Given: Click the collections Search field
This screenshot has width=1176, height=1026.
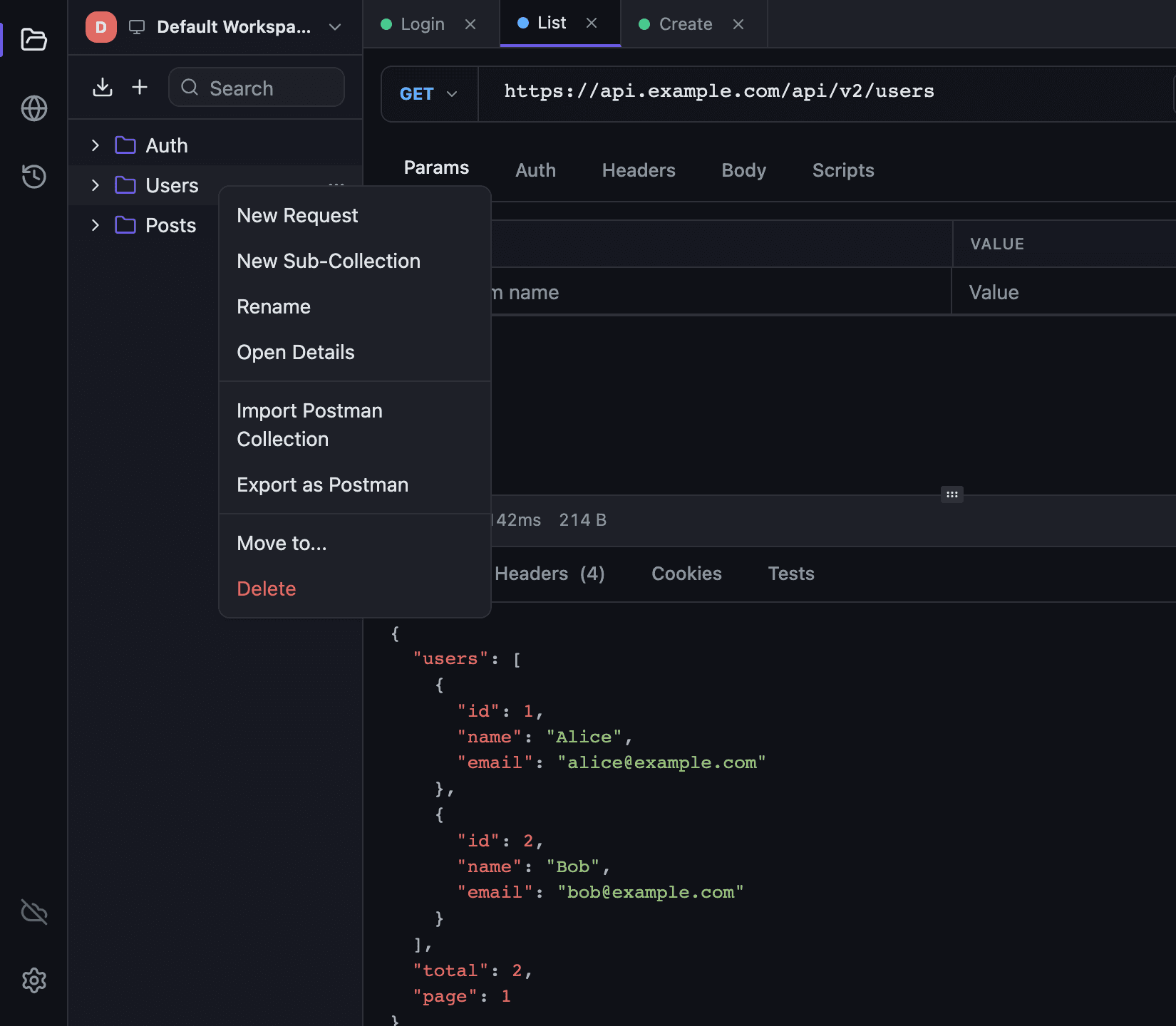Looking at the screenshot, I should pyautogui.click(x=257, y=87).
